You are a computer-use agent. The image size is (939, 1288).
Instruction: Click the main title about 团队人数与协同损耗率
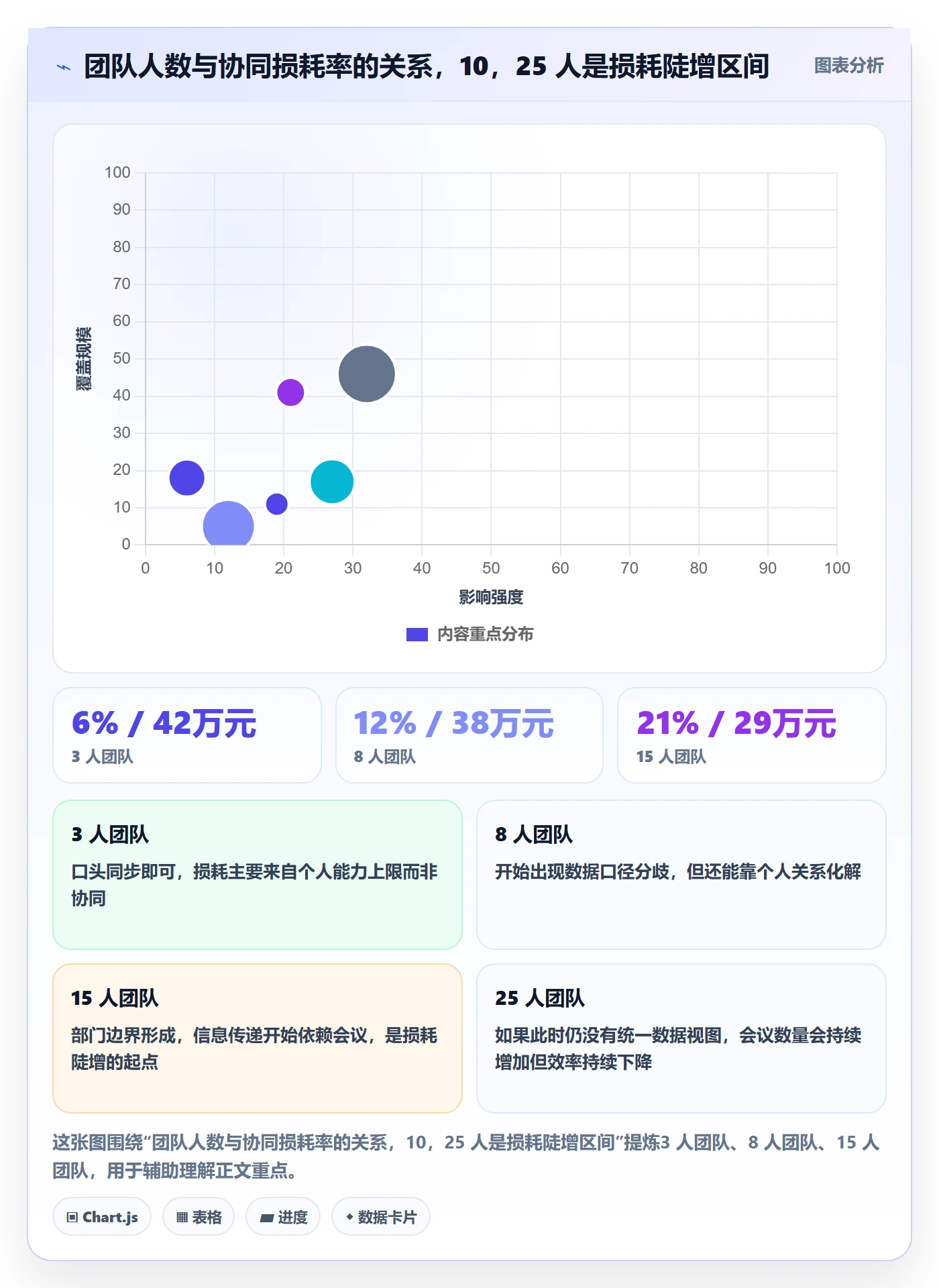427,66
